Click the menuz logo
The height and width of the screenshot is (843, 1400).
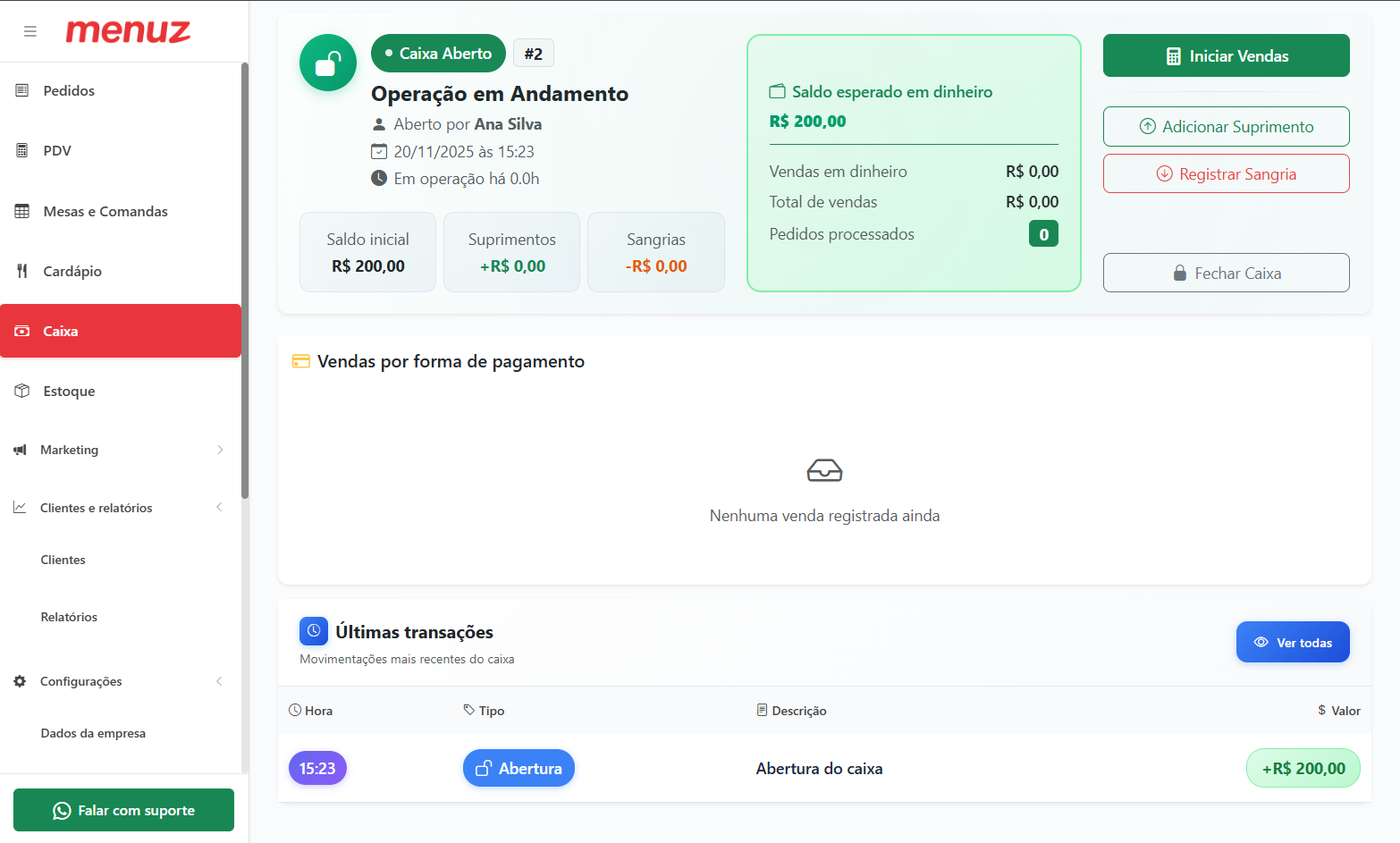pyautogui.click(x=128, y=31)
